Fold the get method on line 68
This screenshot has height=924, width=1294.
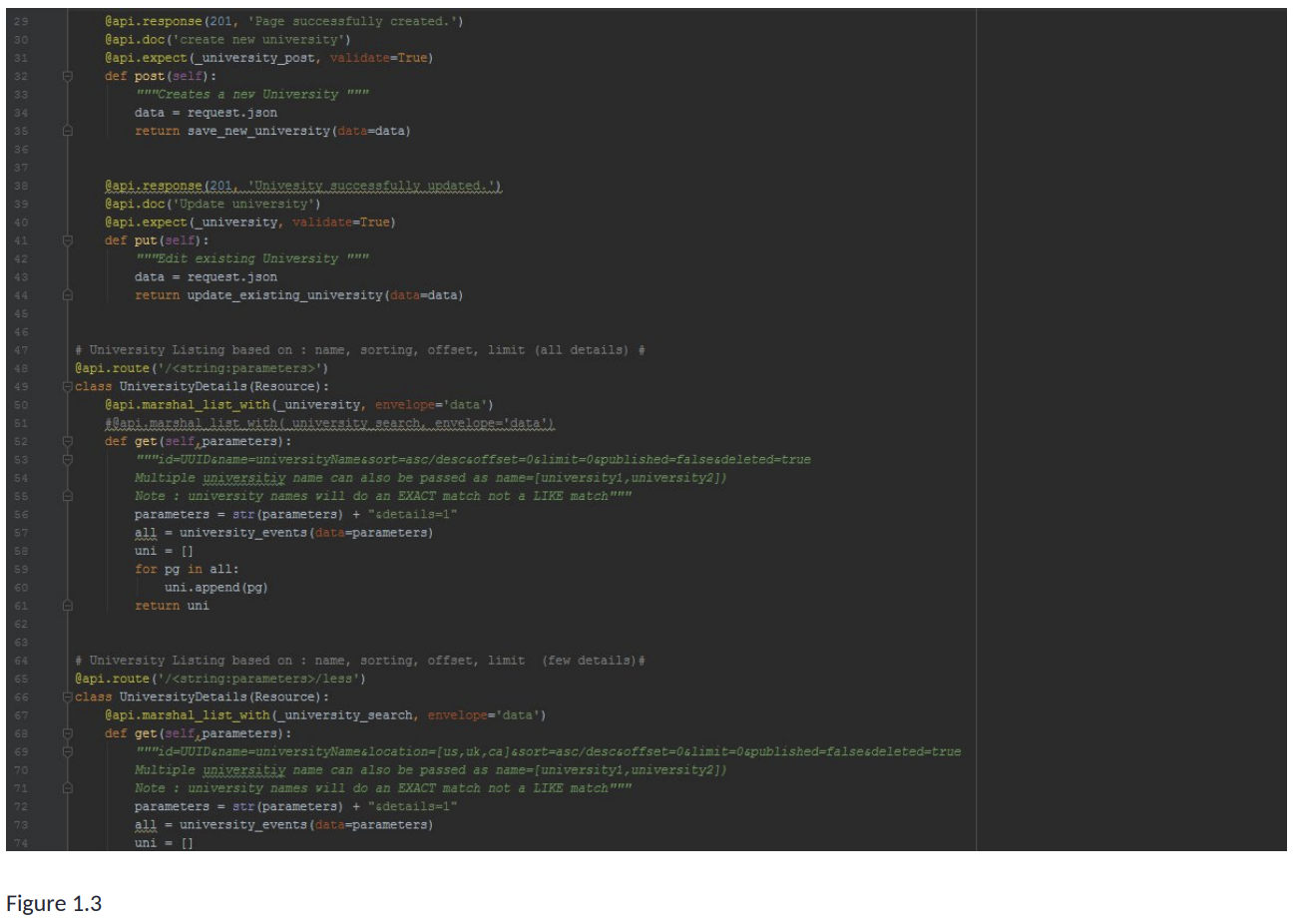point(68,733)
